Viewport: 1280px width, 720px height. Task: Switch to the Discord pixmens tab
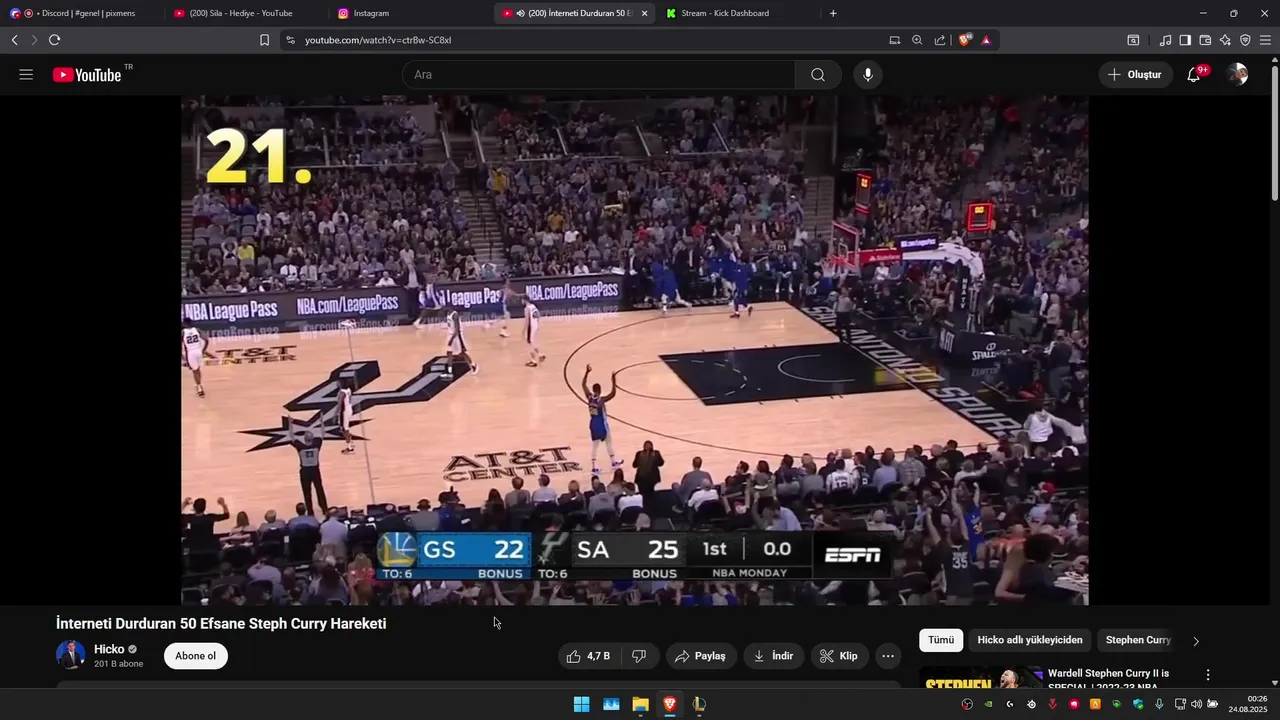(82, 13)
